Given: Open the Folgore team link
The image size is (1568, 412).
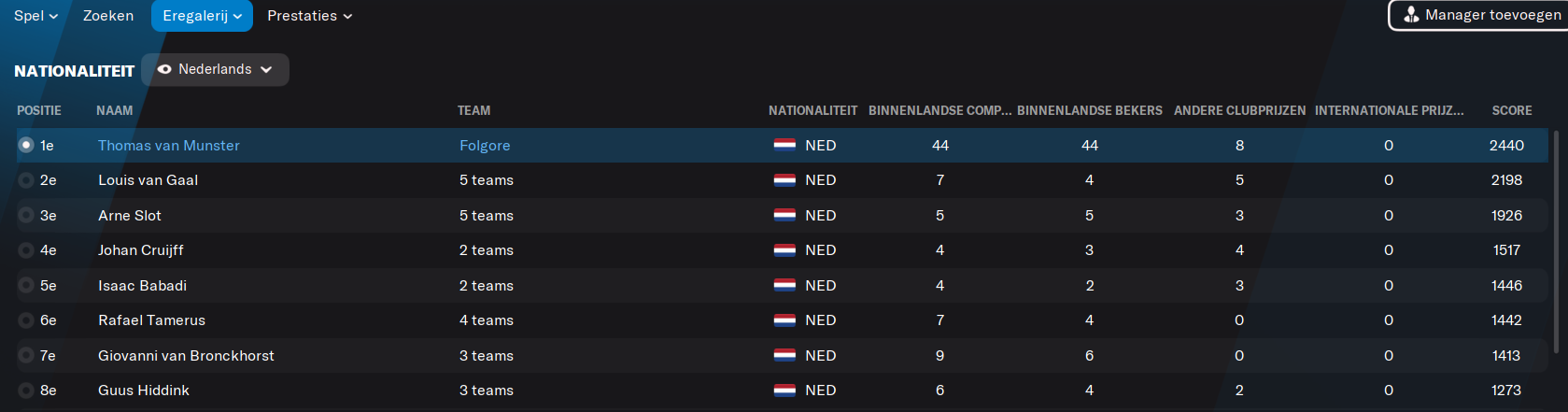Looking at the screenshot, I should pos(485,146).
